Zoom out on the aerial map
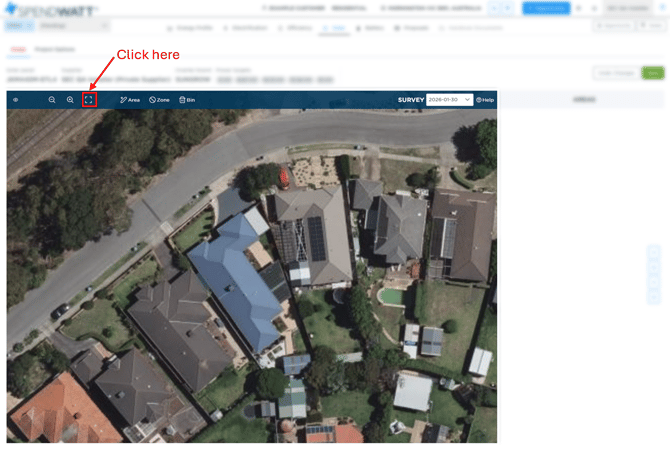The image size is (670, 450). pos(52,100)
